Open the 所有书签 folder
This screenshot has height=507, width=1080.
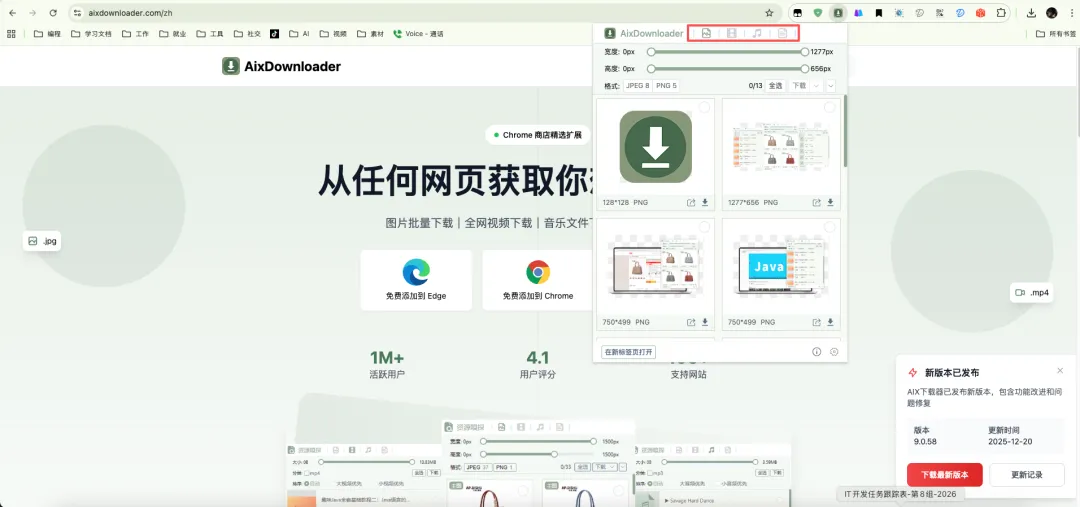pos(1055,33)
